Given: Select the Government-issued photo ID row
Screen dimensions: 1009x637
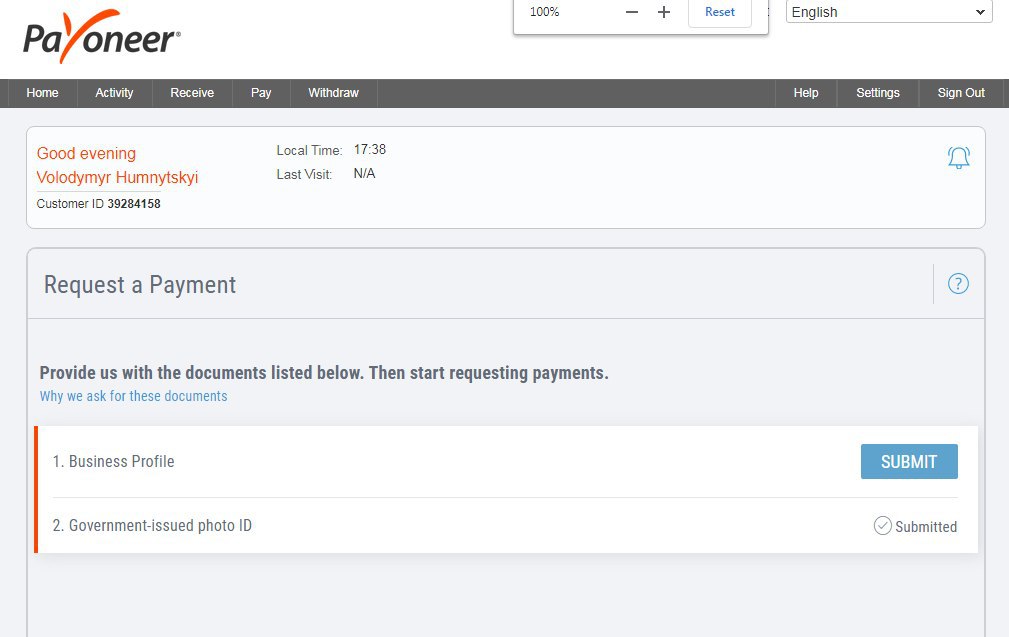Looking at the screenshot, I should [505, 526].
